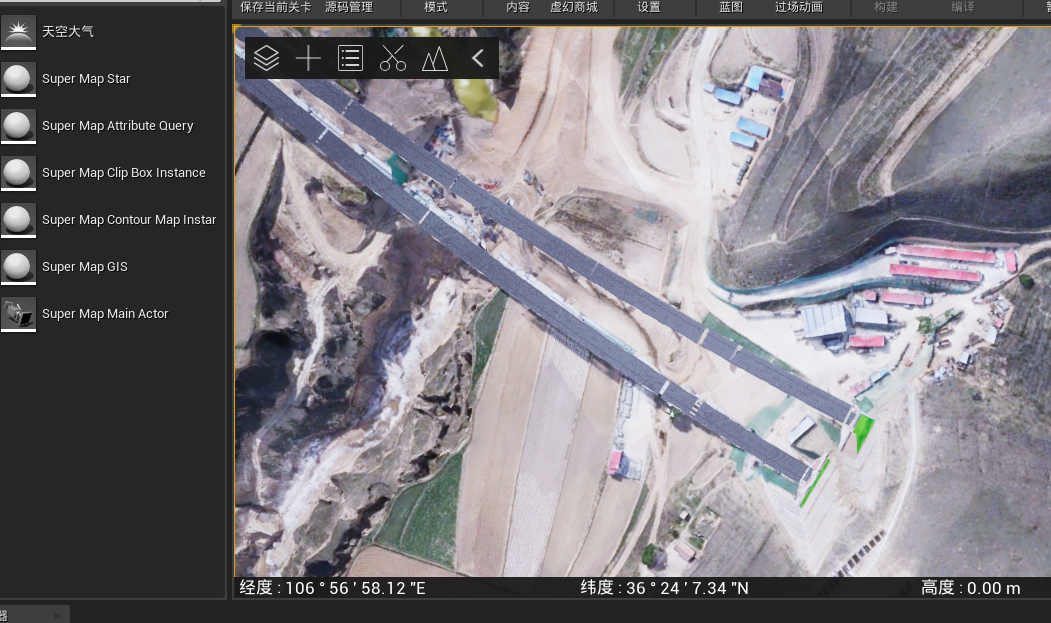Click the 虚幻商城 marketplace button
This screenshot has height=623, width=1051.
click(574, 7)
